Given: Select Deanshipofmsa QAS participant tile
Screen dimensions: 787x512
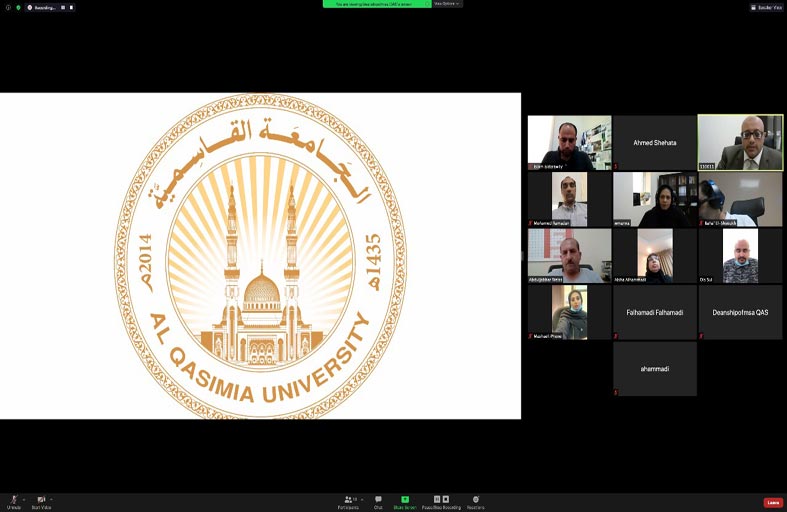Looking at the screenshot, I should tap(740, 312).
